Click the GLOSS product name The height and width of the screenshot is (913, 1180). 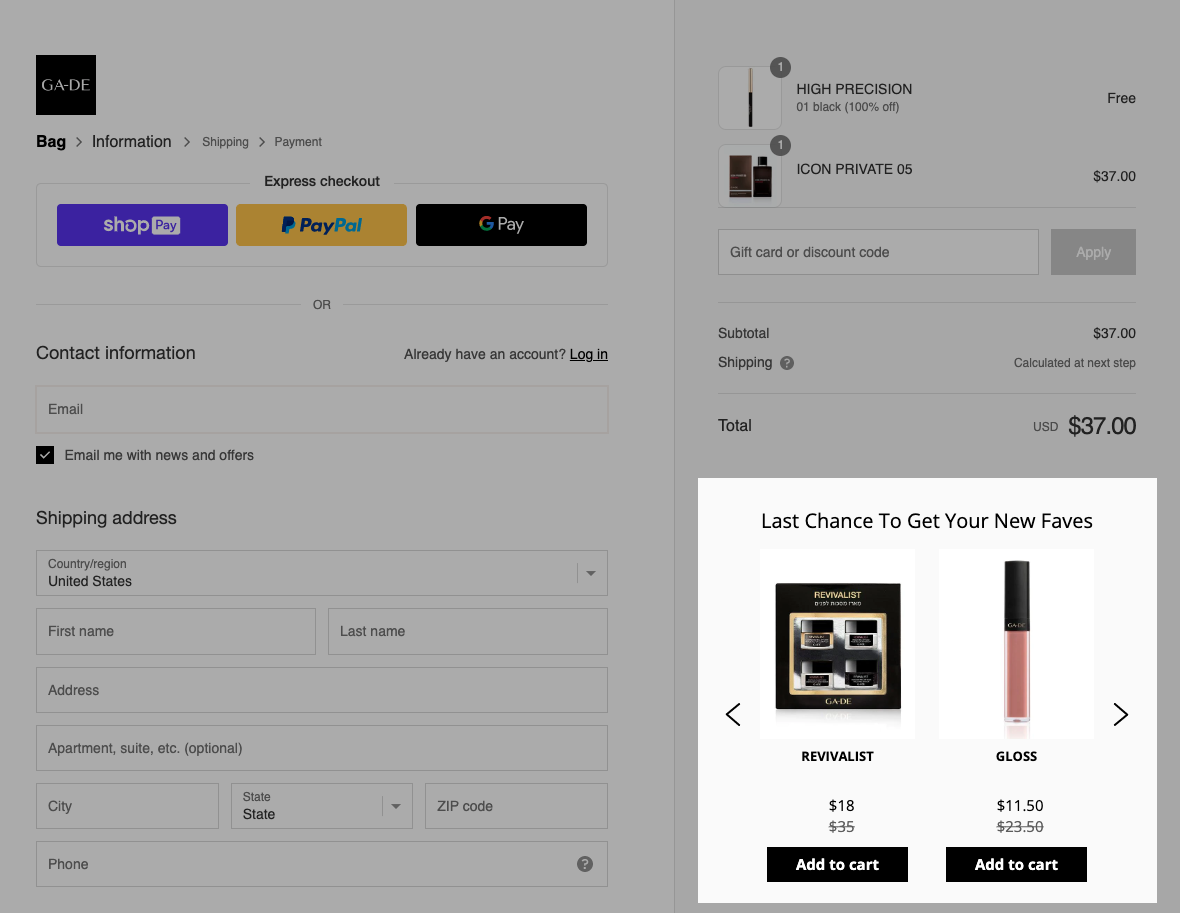(x=1017, y=756)
